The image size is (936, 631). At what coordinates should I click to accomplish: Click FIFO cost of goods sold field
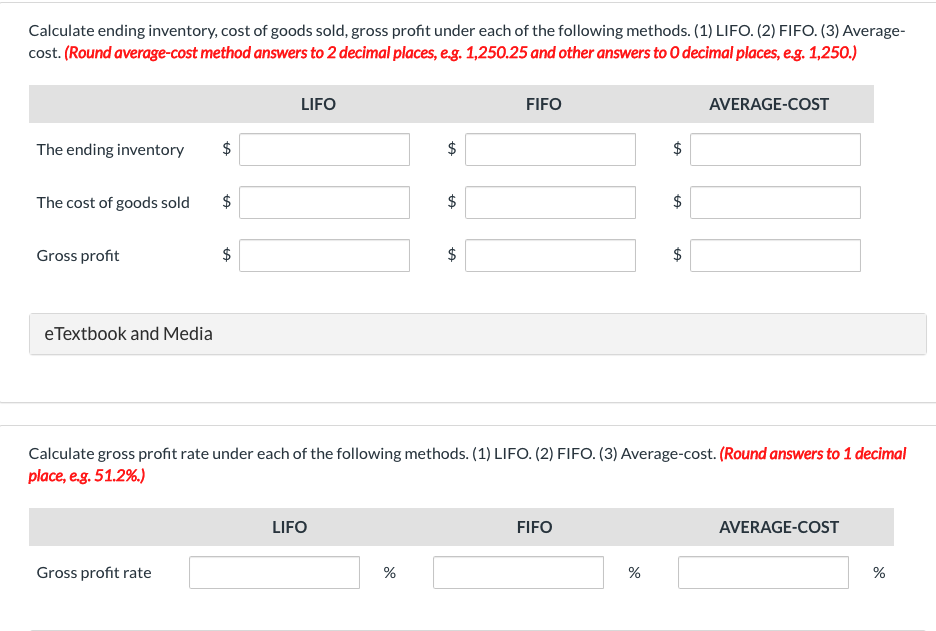[550, 202]
